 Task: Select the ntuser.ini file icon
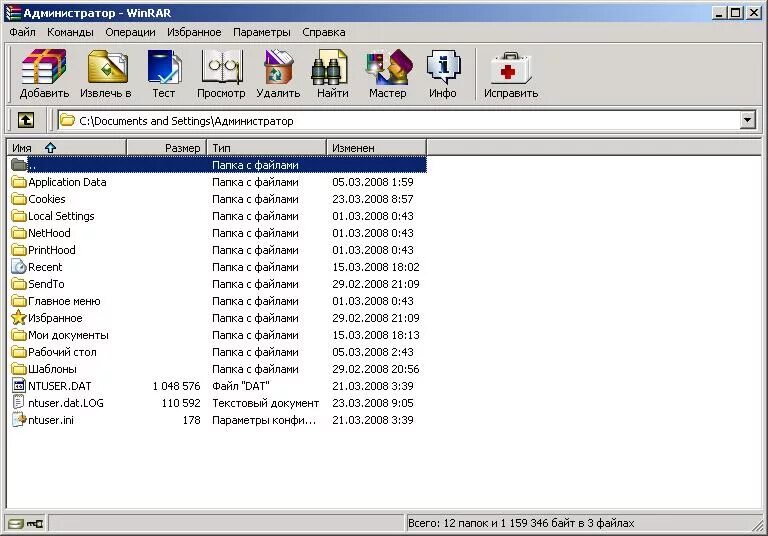point(19,420)
